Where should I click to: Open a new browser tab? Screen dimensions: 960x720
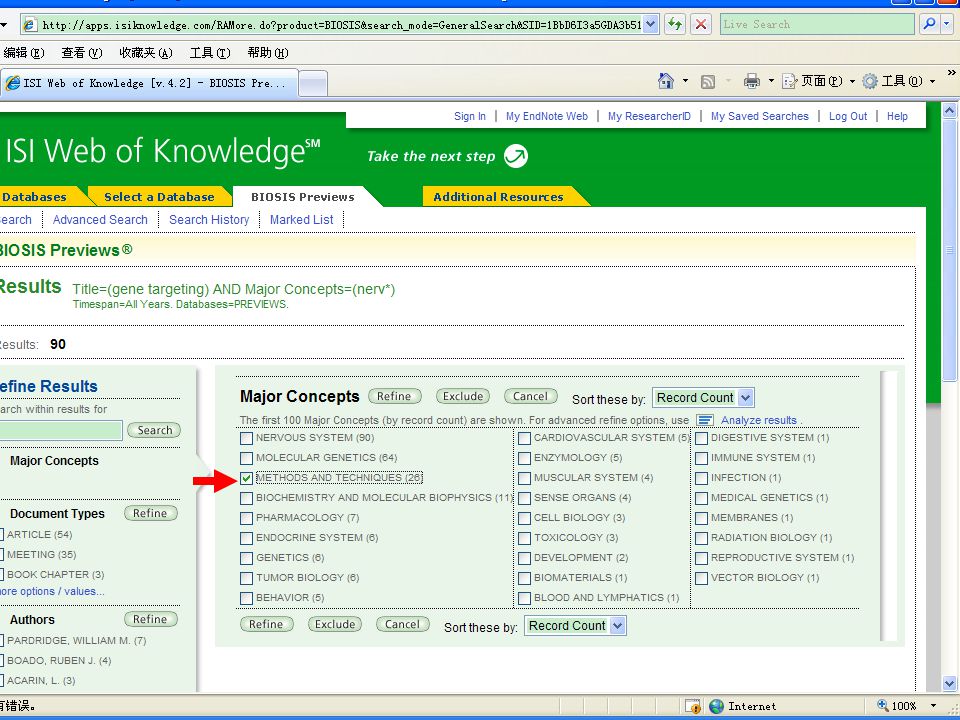click(x=313, y=83)
